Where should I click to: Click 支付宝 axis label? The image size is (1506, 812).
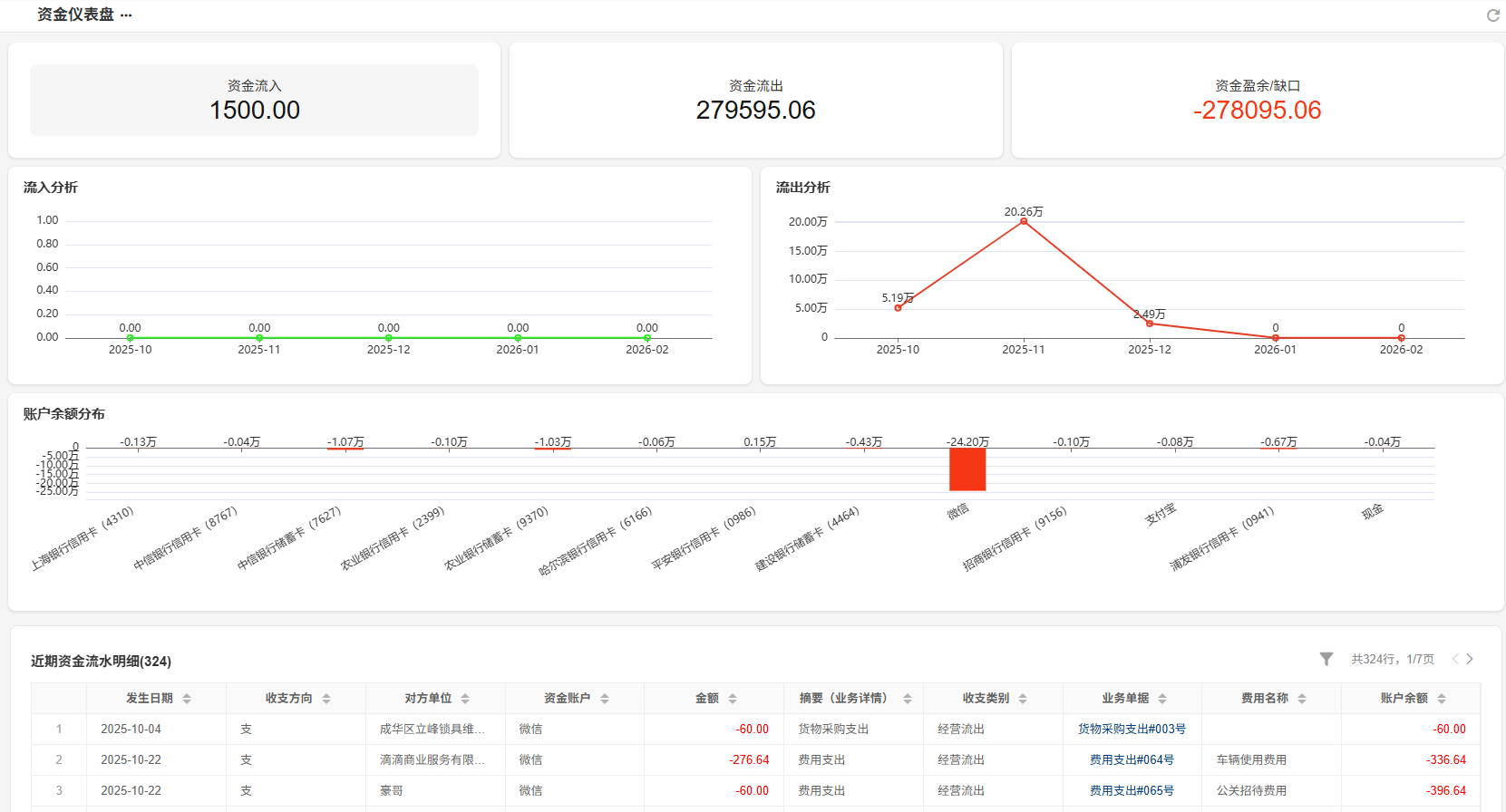coord(1161,515)
